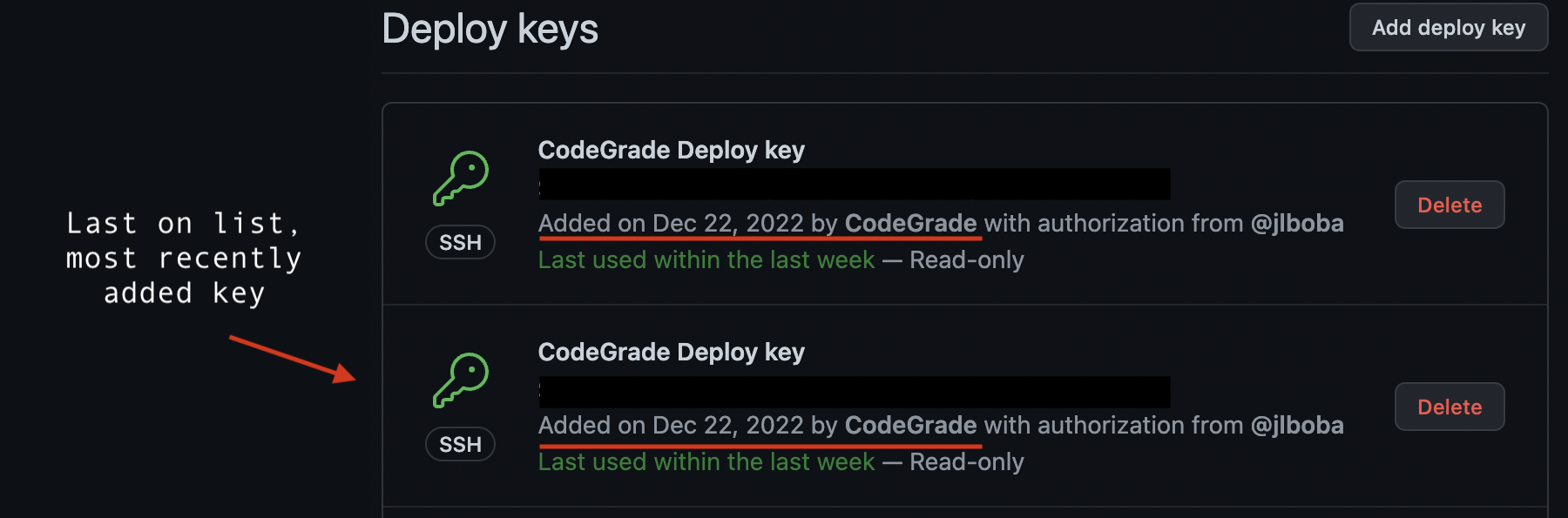Image resolution: width=1568 pixels, height=518 pixels.
Task: Click the green SSH key icon on second entry
Action: [x=460, y=380]
